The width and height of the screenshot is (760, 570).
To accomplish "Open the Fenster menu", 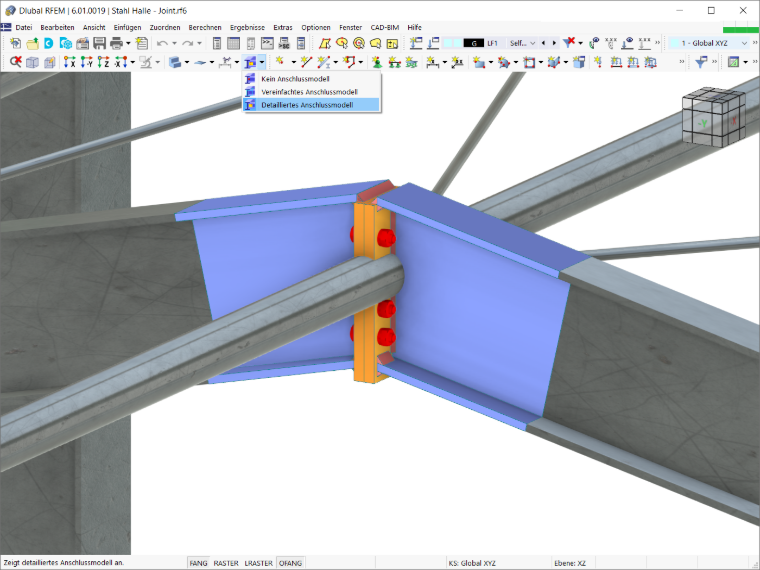I will pyautogui.click(x=350, y=28).
